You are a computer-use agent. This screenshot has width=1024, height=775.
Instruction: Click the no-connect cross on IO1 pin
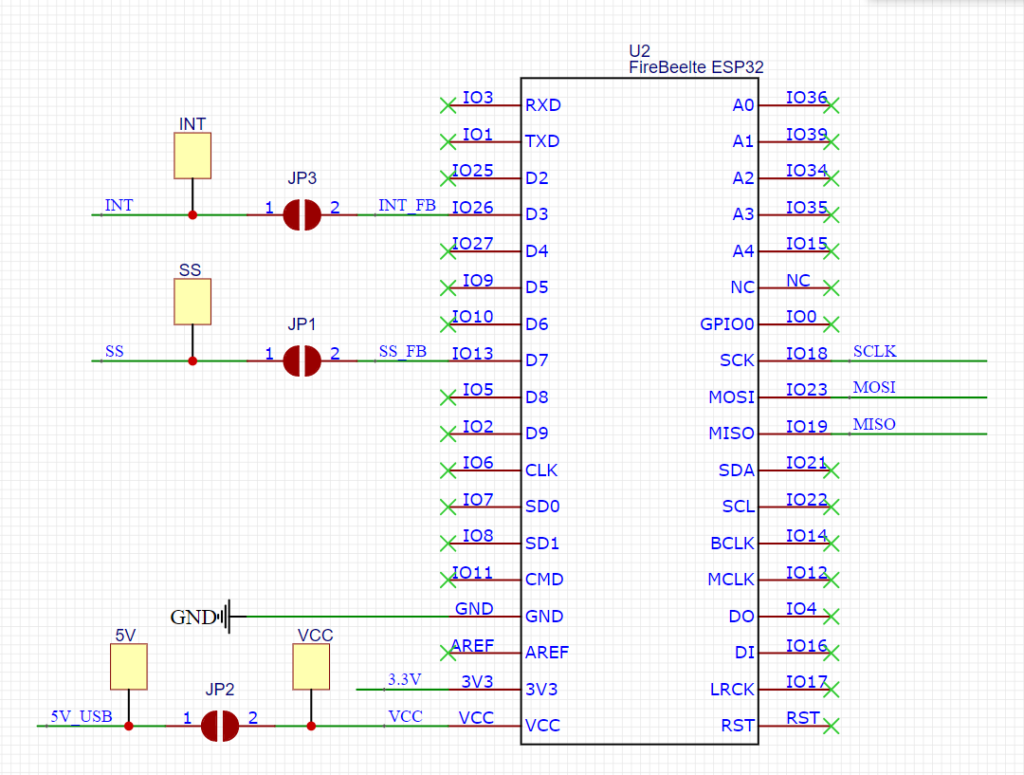point(448,142)
